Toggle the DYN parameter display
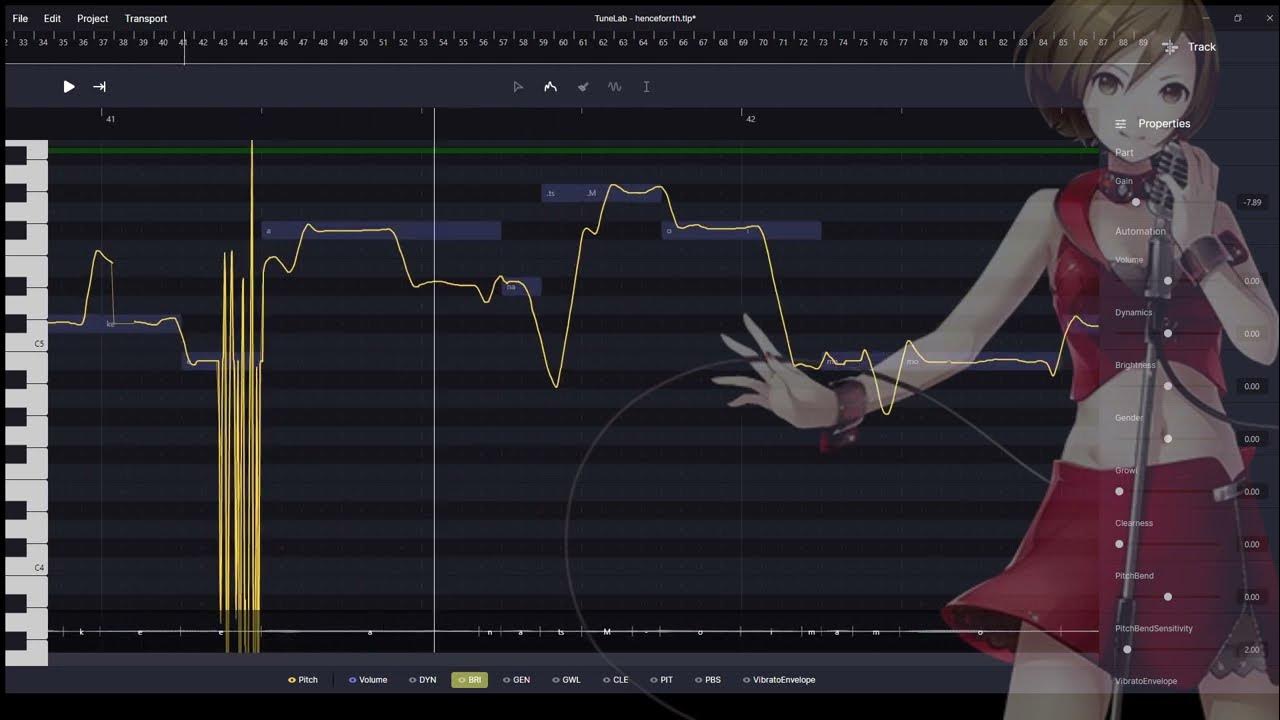The width and height of the screenshot is (1280, 720). click(x=423, y=680)
